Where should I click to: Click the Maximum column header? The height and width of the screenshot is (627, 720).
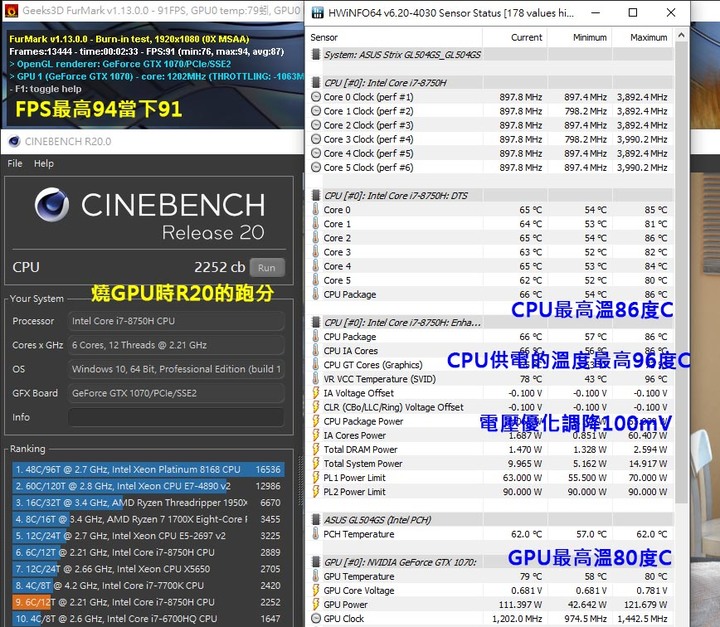pyautogui.click(x=648, y=37)
